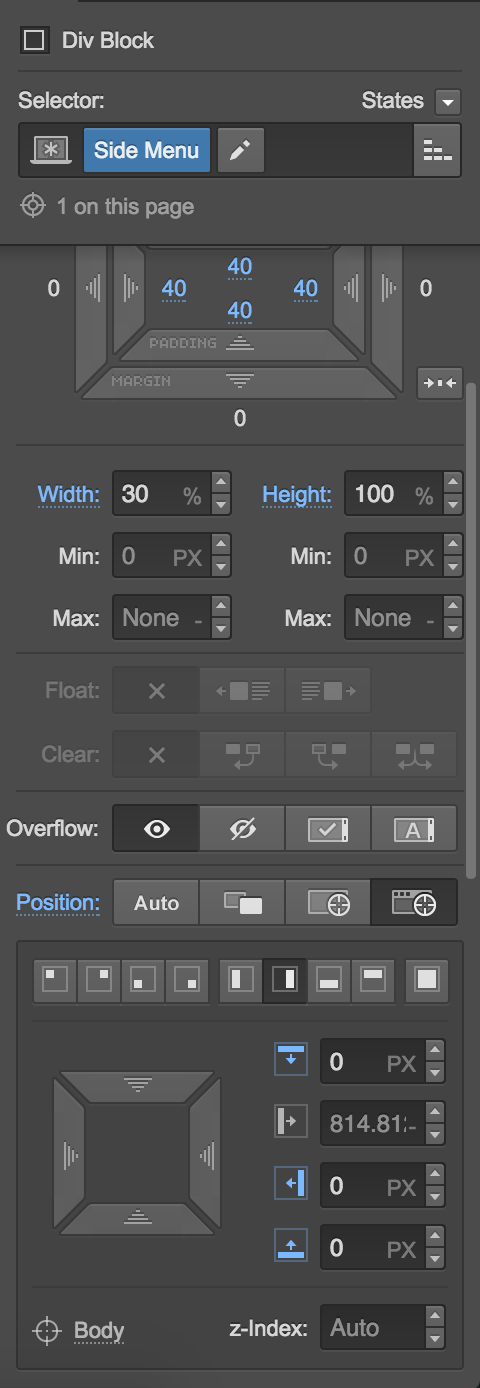Click the style manager icon beside selector
Screen dimensions: 480x1388
(x=437, y=150)
